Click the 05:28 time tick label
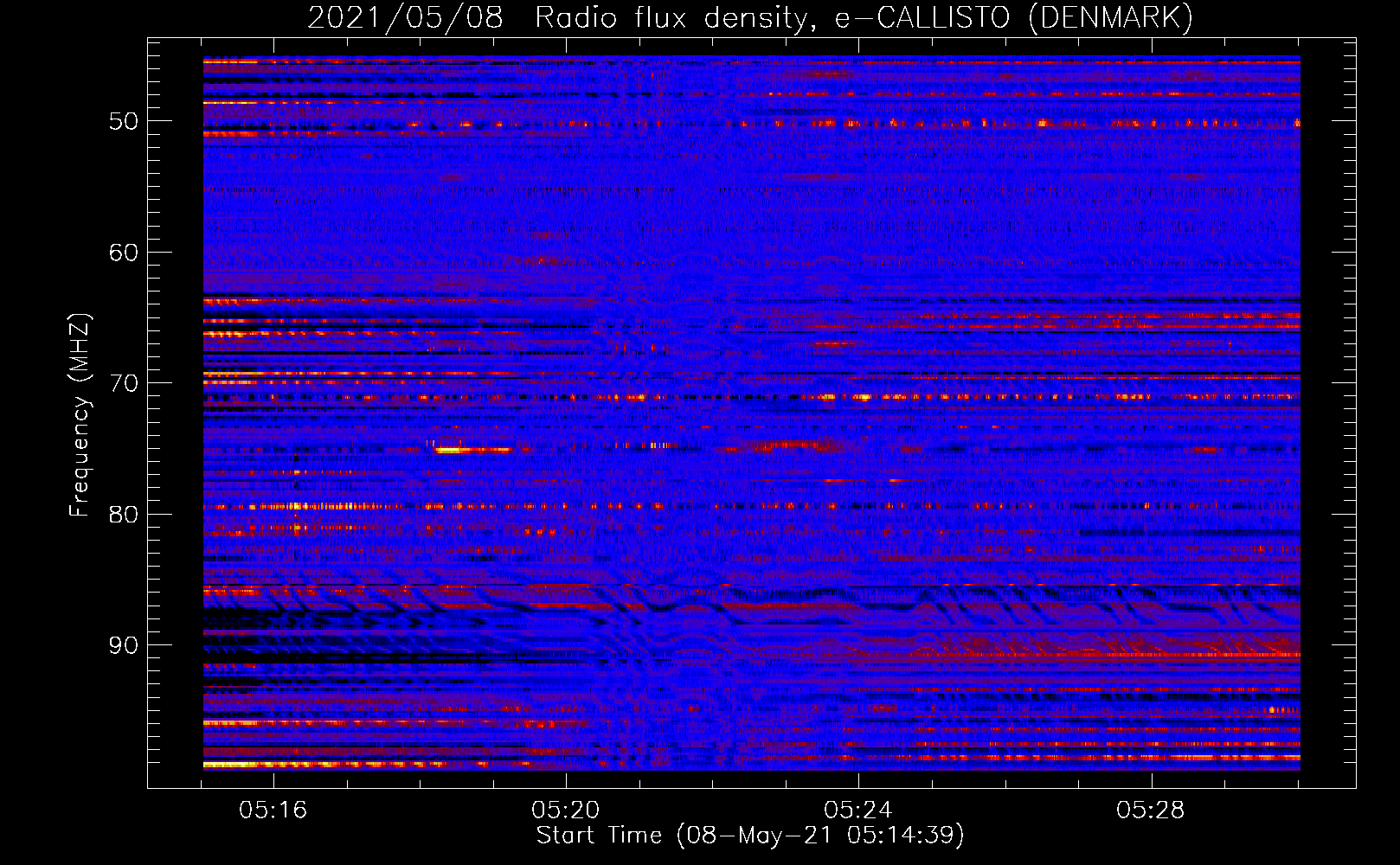Screen dimensions: 1400x865 pos(1151,811)
